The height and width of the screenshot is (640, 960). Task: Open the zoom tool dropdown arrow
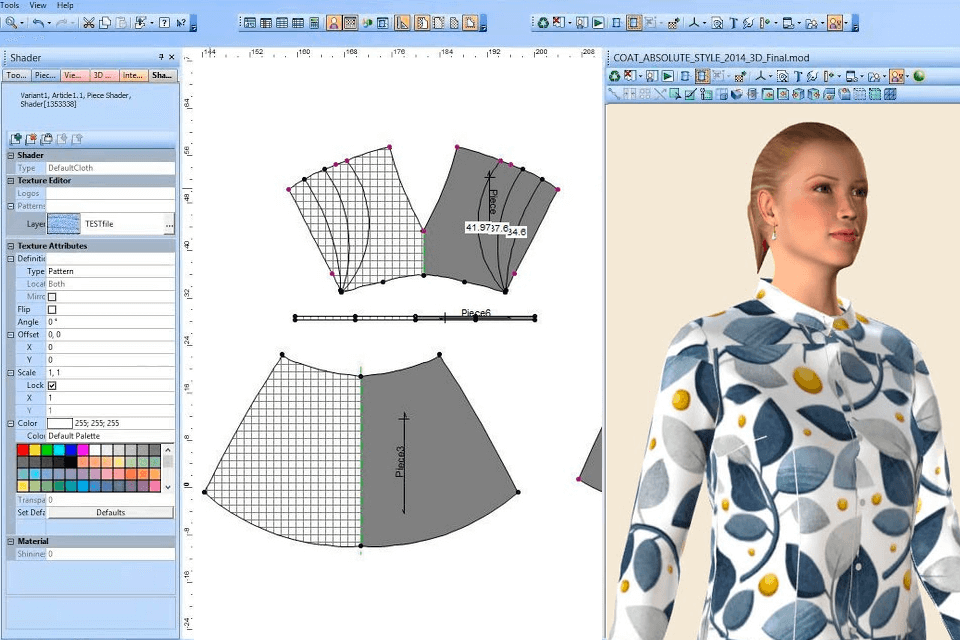(x=23, y=24)
